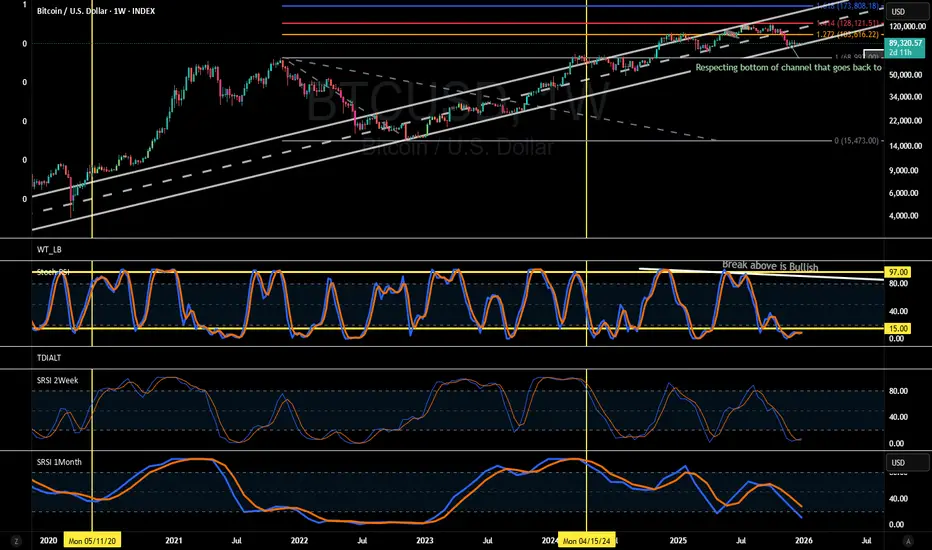Select the TDIALT indicator label

[49, 358]
